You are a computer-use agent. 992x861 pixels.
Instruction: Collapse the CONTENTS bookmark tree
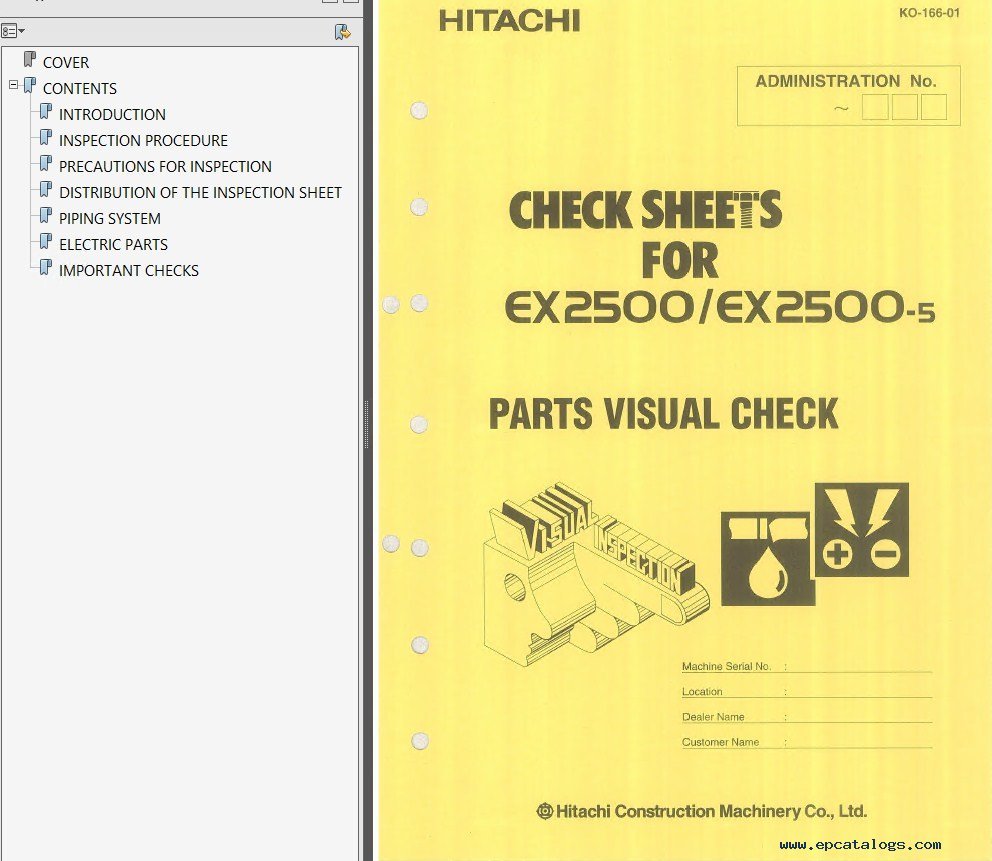pos(13,85)
